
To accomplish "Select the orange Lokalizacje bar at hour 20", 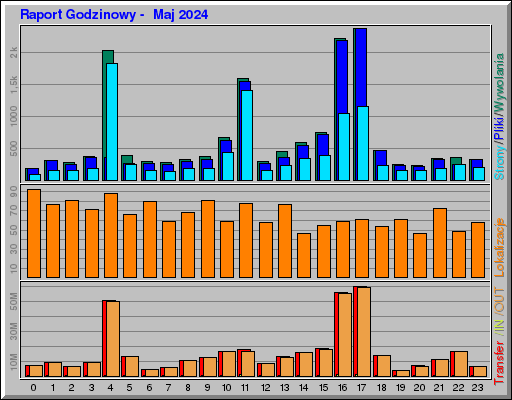I will click(420, 255).
